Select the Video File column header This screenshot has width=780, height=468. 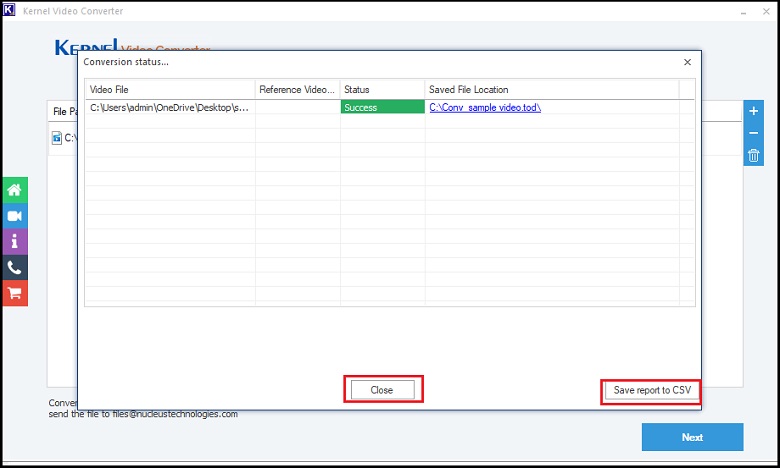(x=170, y=90)
